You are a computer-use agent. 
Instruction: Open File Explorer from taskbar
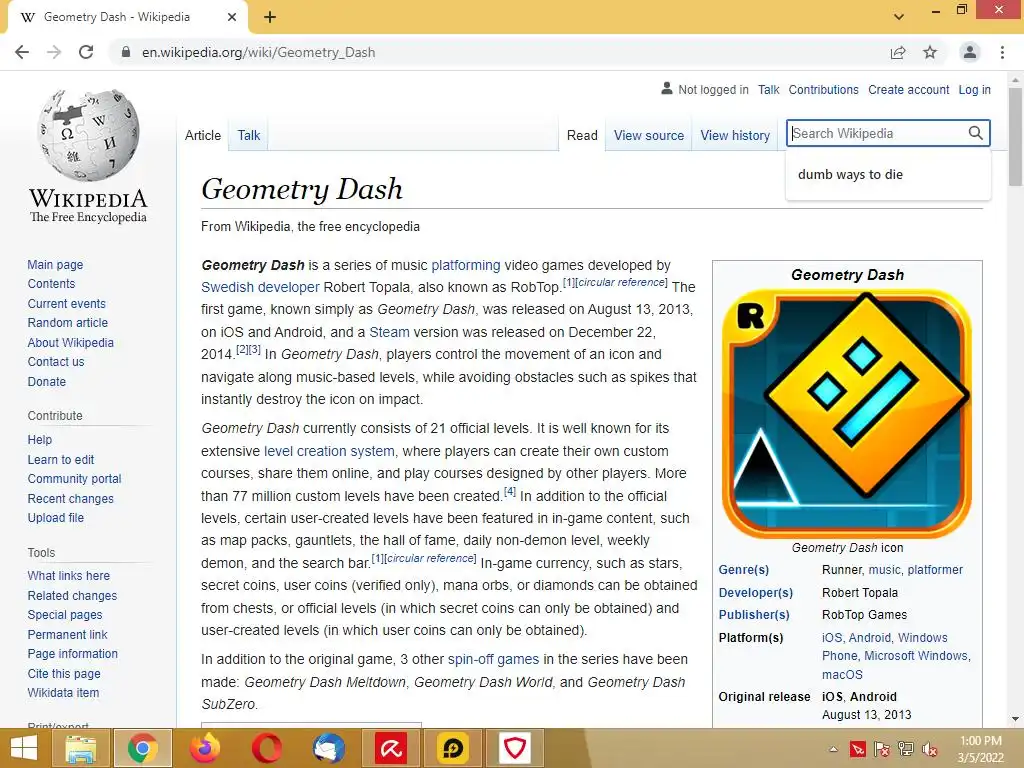click(80, 748)
